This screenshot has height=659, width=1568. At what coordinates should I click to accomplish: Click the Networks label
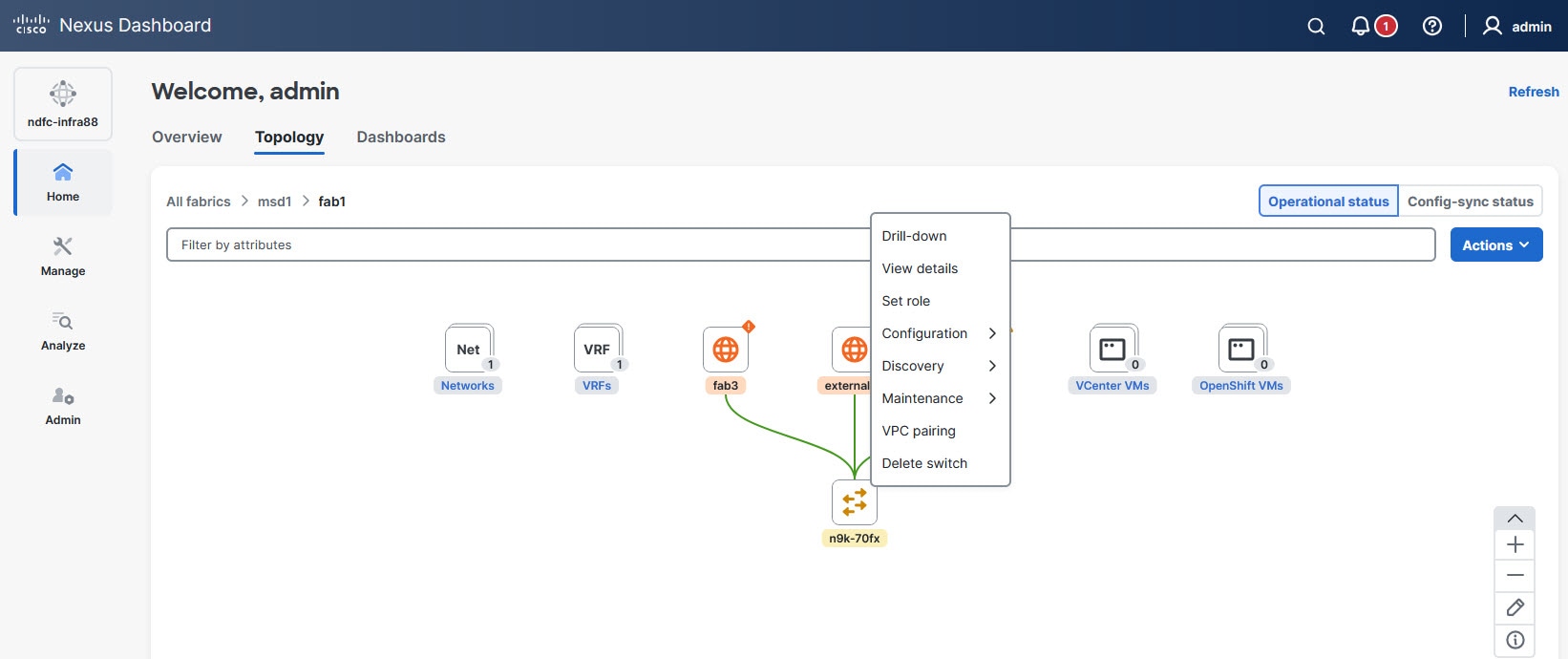tap(468, 386)
